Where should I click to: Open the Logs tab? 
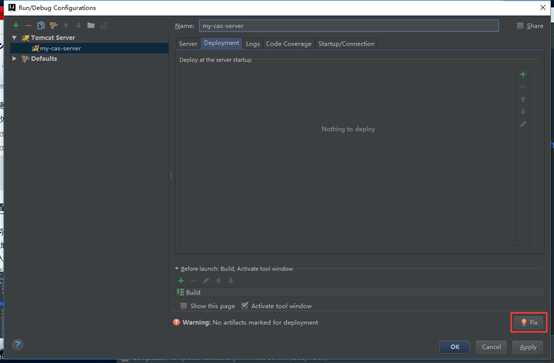point(253,44)
